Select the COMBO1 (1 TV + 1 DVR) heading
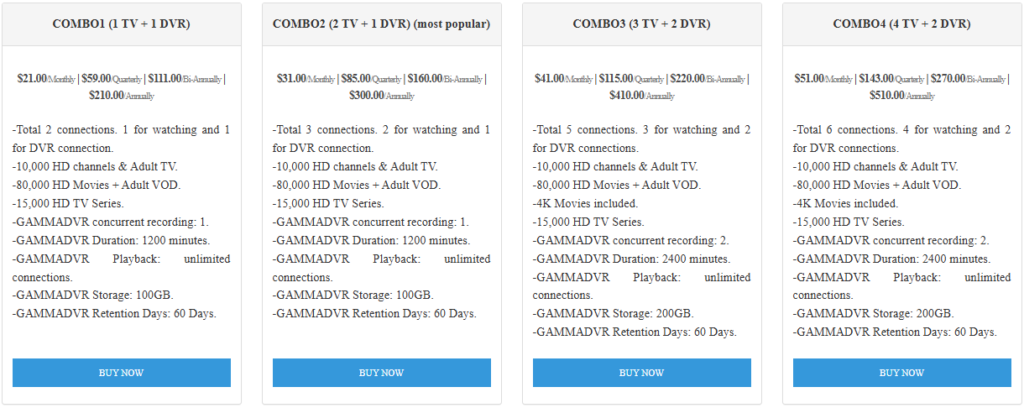Viewport: 1024px width, 408px height. pos(121,23)
